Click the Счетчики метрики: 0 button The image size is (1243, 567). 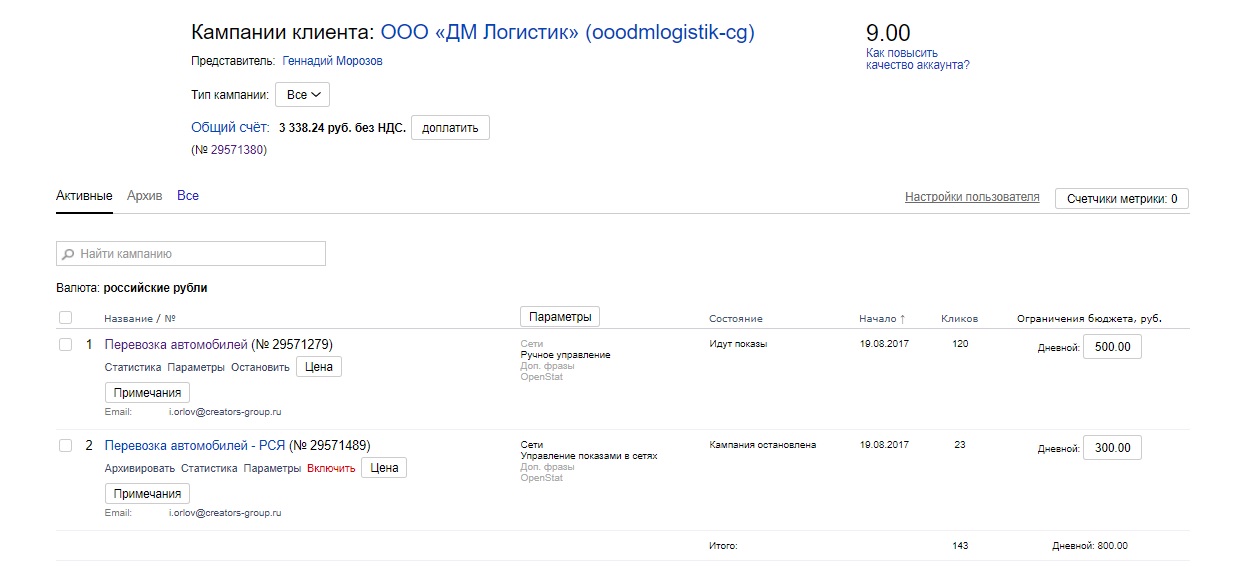[1122, 198]
